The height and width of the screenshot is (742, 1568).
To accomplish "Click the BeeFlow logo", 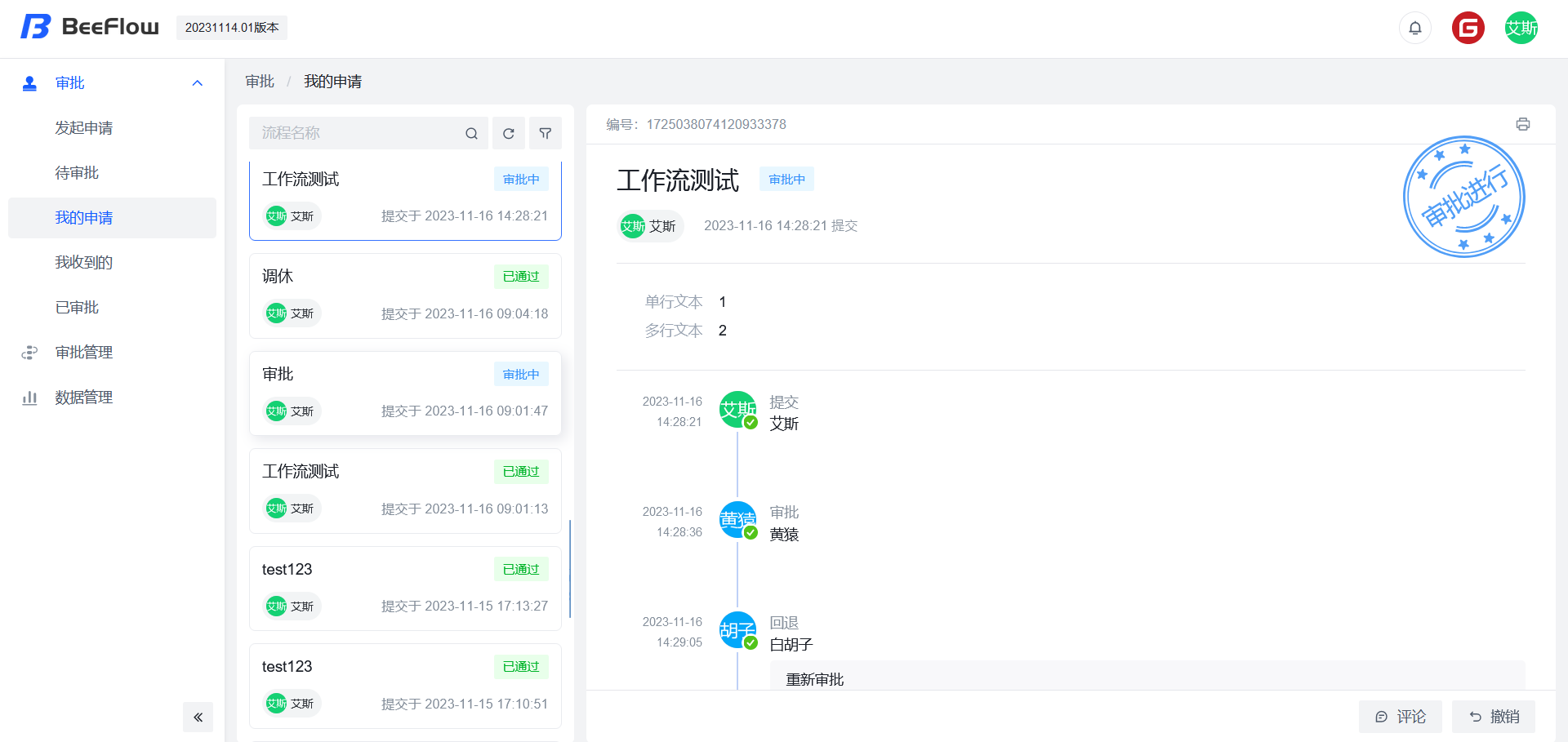I will [90, 27].
